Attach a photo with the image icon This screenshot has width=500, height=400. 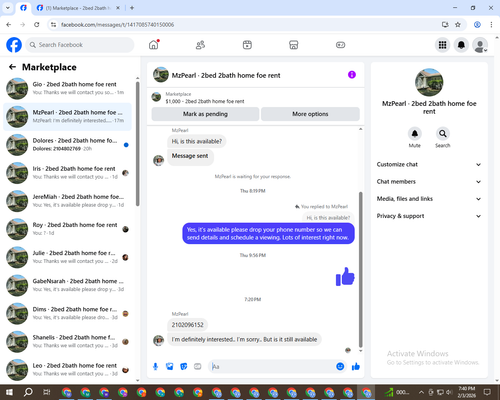point(170,367)
